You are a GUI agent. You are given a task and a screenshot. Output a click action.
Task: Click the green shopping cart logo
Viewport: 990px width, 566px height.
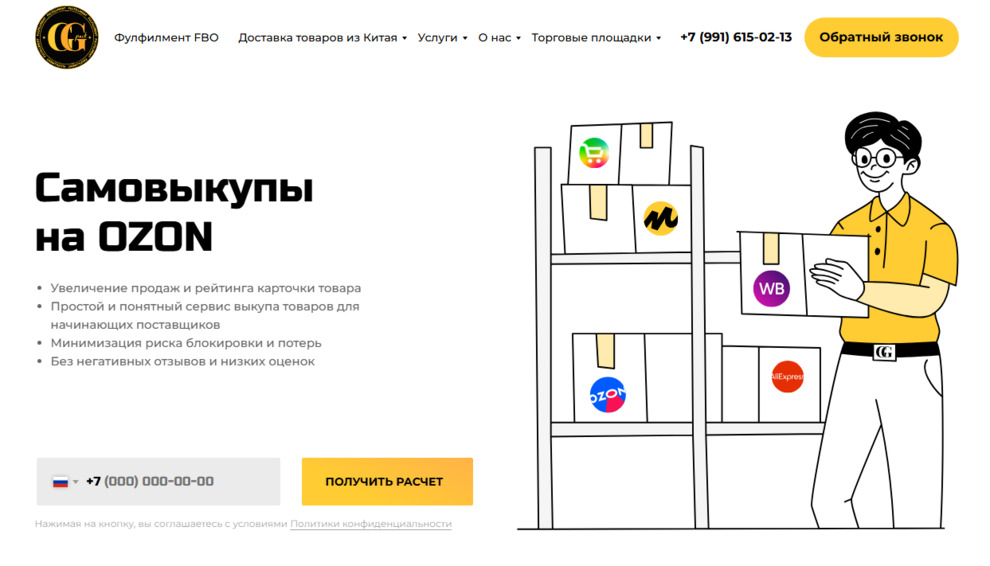[593, 153]
